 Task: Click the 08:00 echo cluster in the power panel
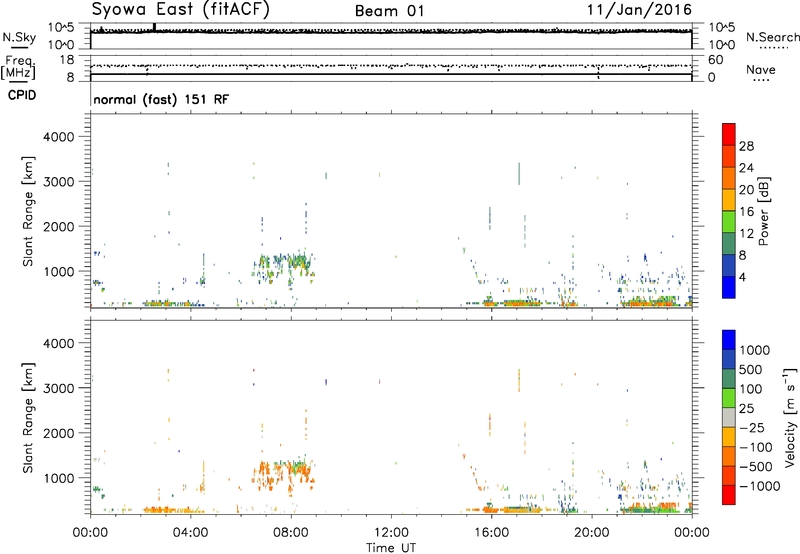pos(284,267)
